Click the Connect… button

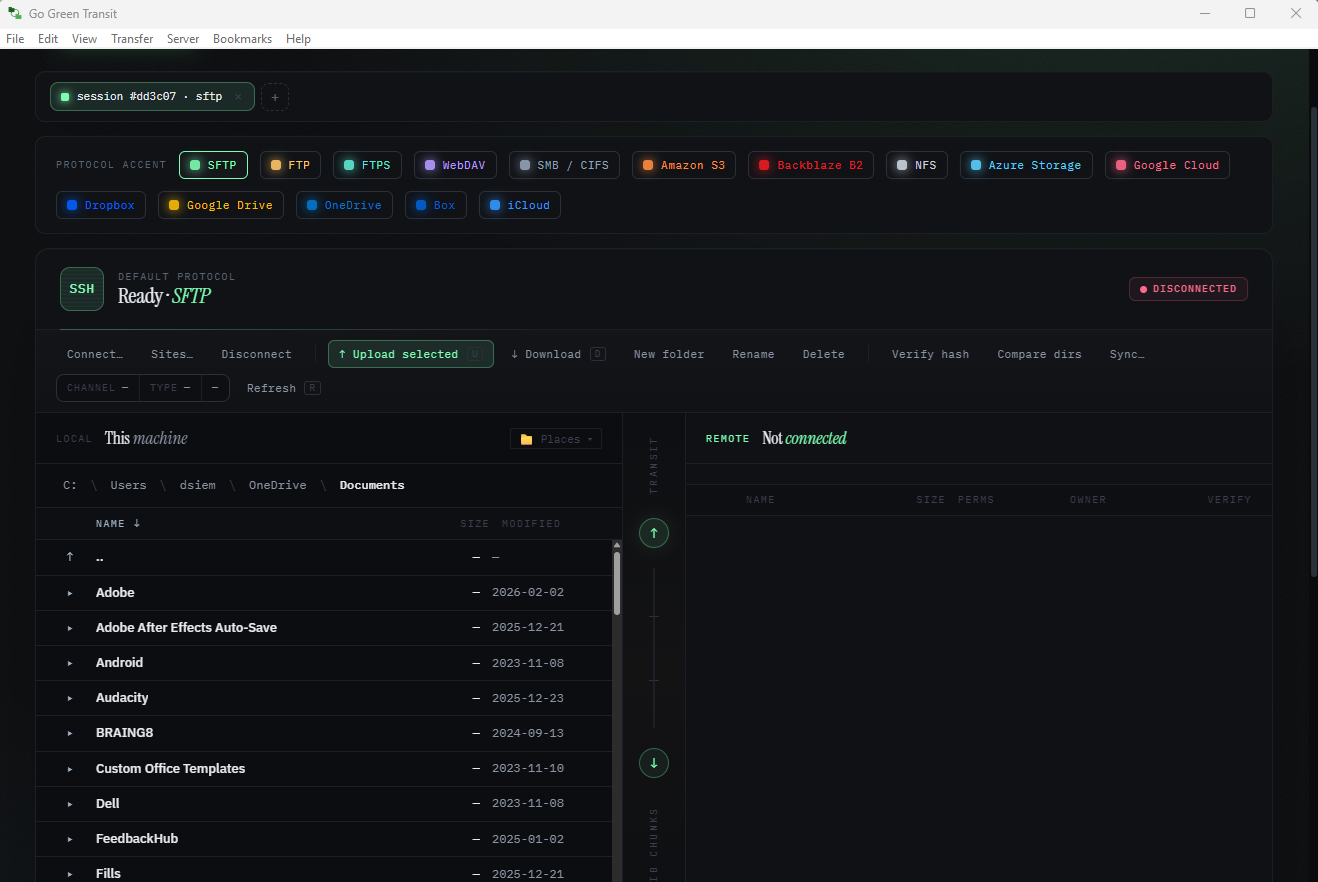[95, 354]
